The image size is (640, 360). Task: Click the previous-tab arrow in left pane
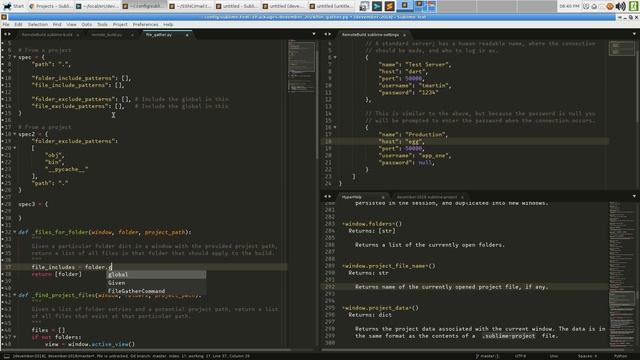click(x=5, y=34)
